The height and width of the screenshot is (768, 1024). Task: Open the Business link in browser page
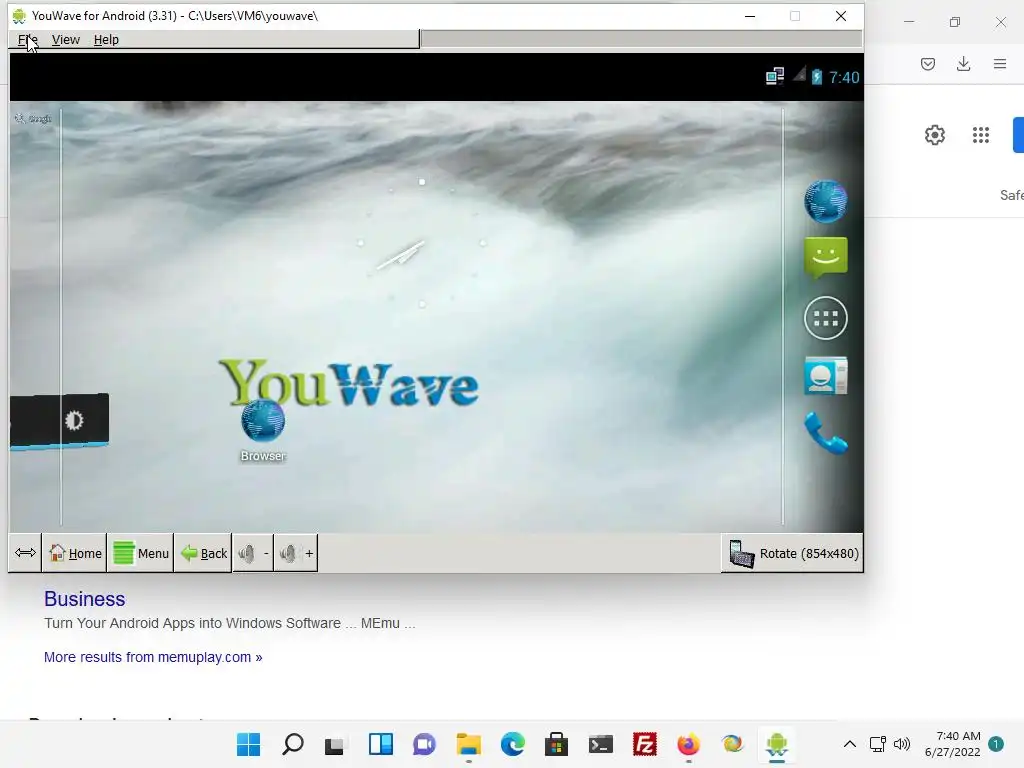pos(84,599)
